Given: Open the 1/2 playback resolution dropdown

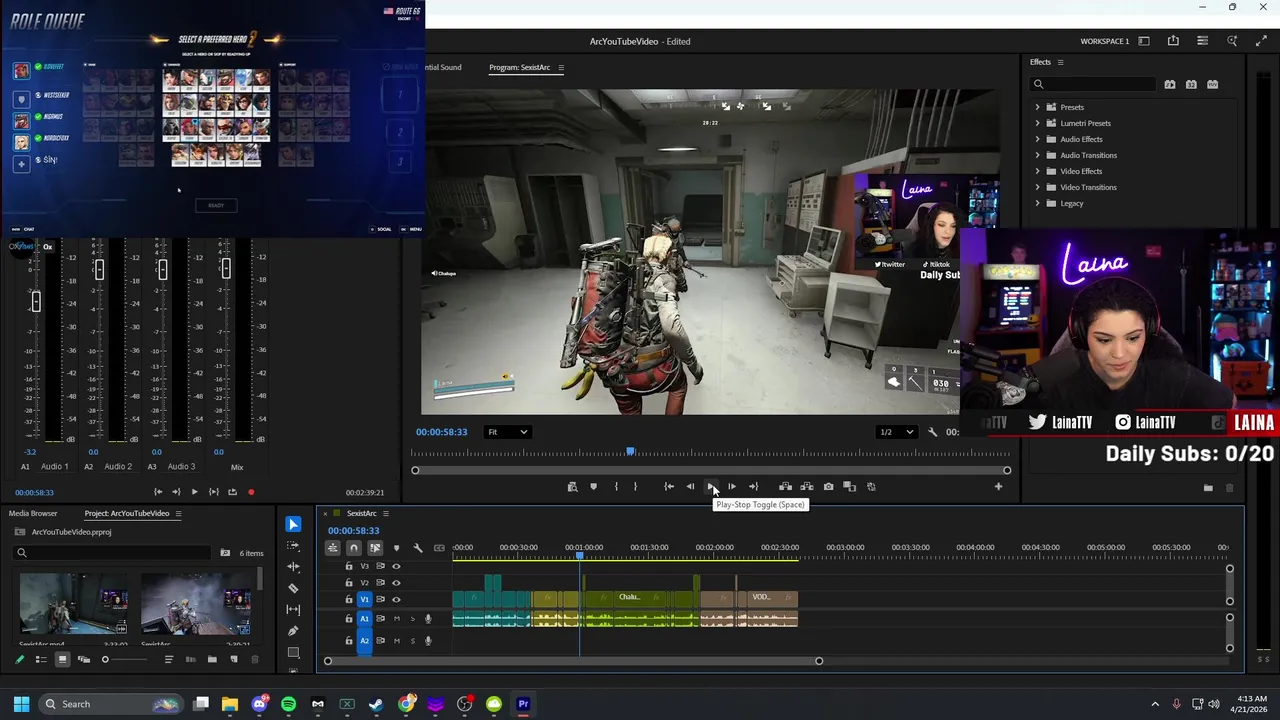Looking at the screenshot, I should pos(896,432).
